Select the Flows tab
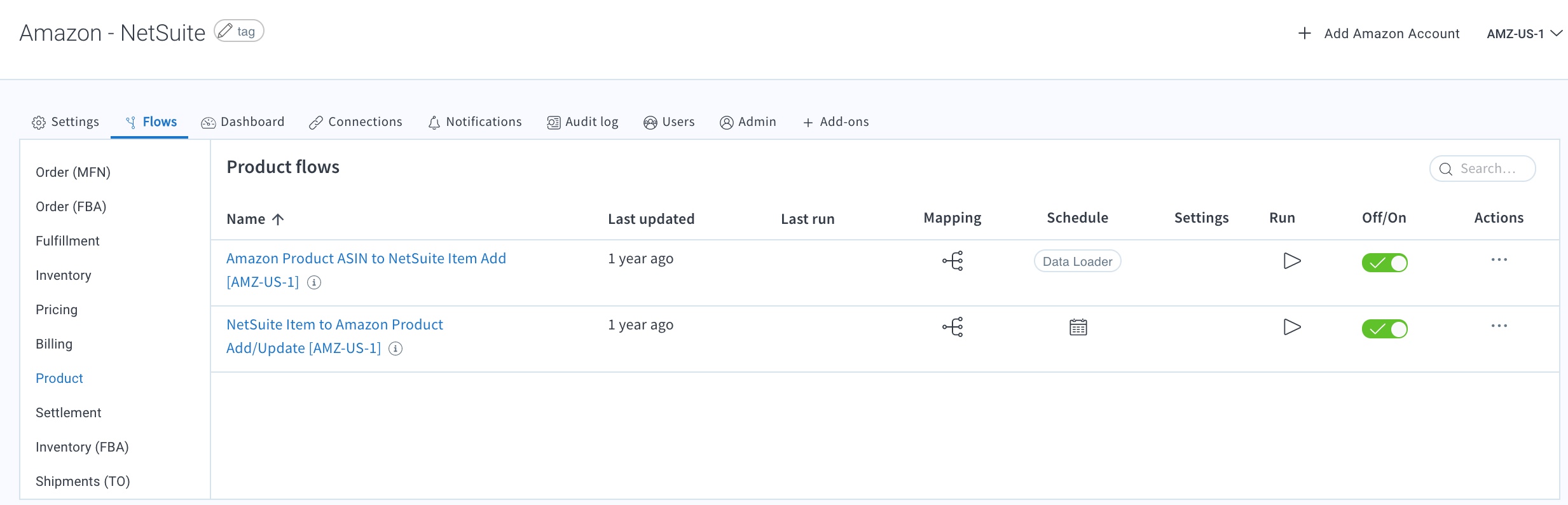 [x=151, y=122]
